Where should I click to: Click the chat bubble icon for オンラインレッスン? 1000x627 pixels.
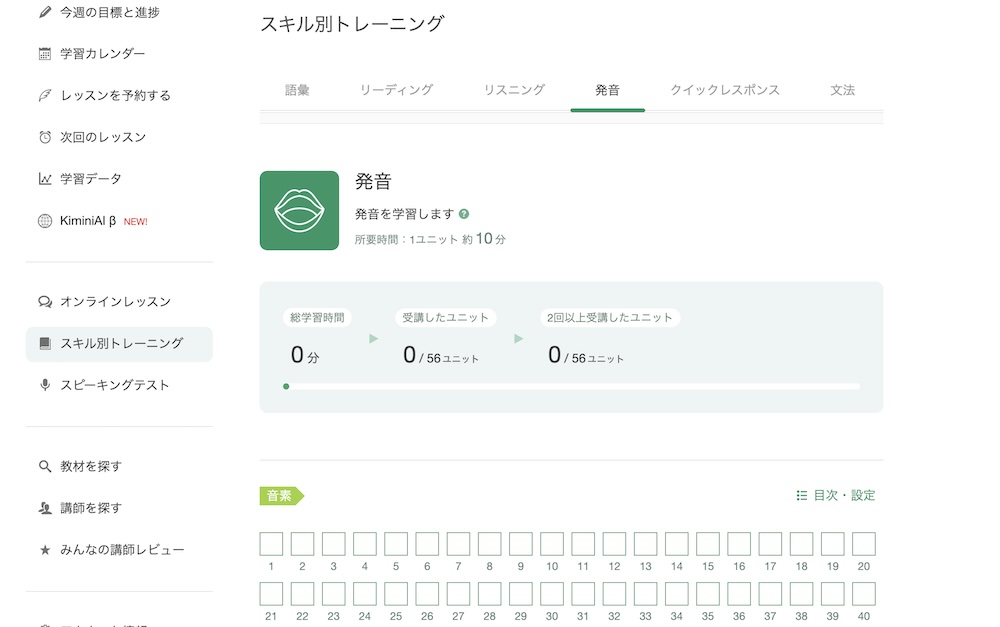[x=45, y=302]
